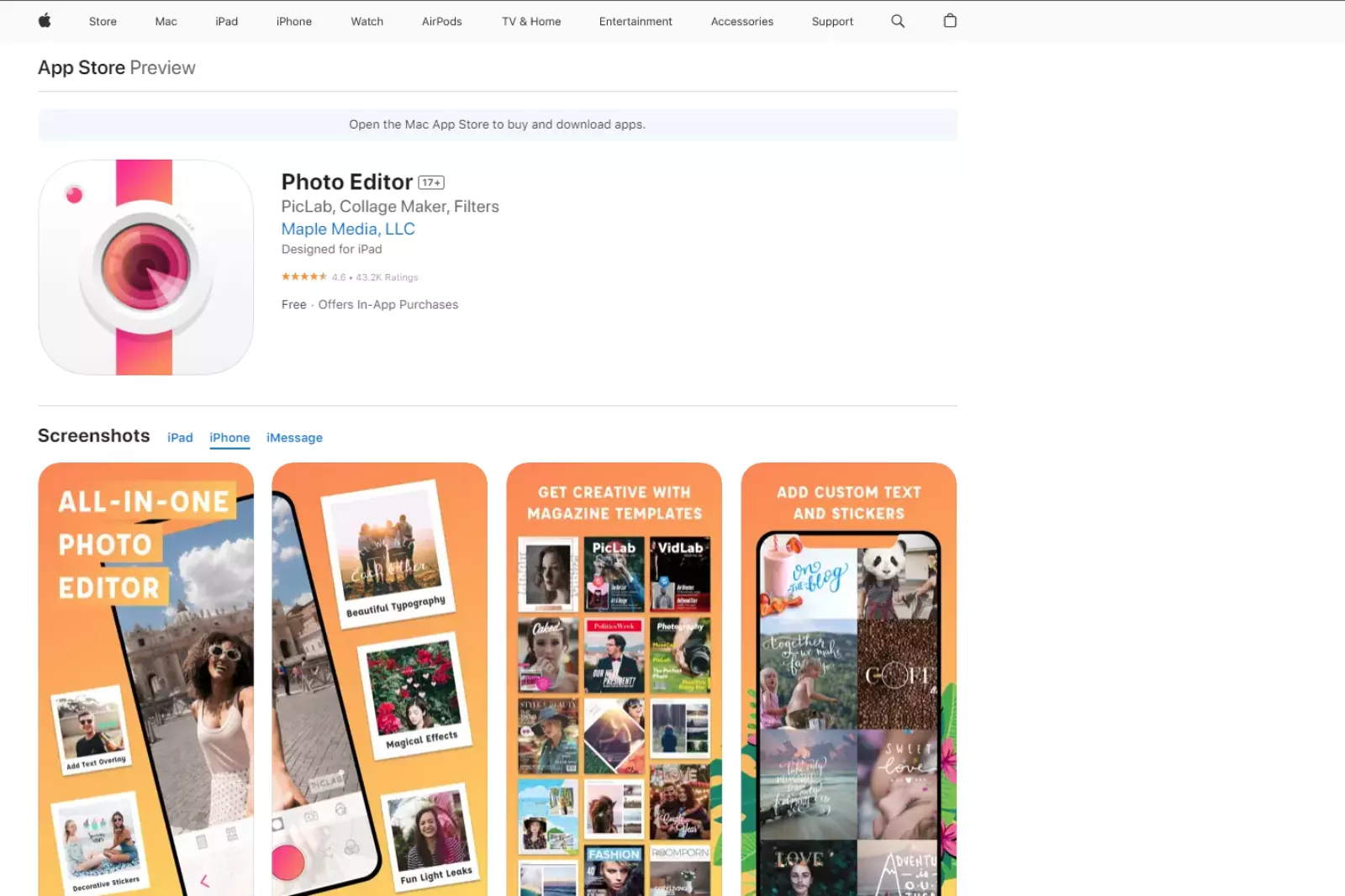Open the Mac menu item
1345x896 pixels.
tap(166, 22)
